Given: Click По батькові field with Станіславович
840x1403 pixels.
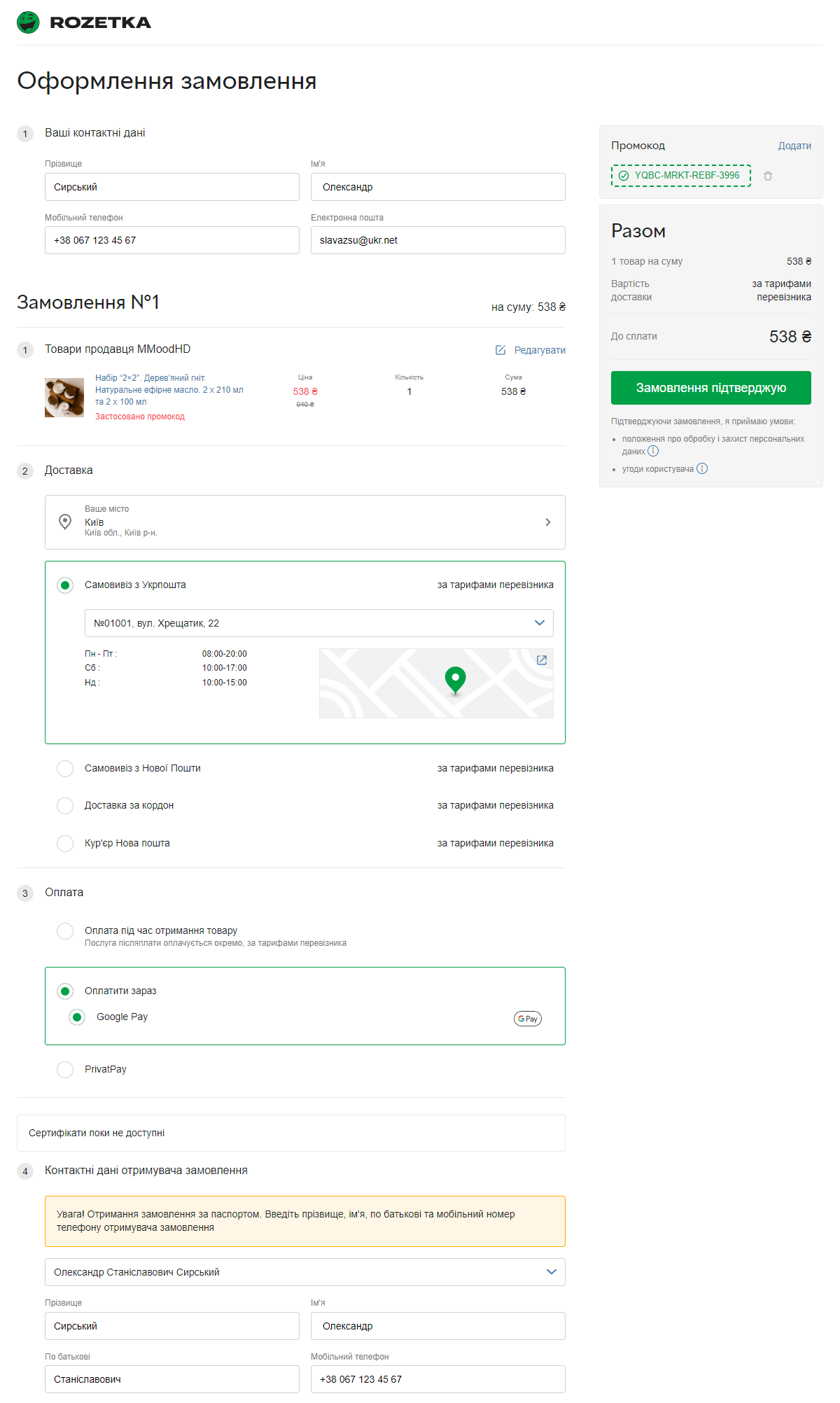Looking at the screenshot, I should click(172, 1379).
